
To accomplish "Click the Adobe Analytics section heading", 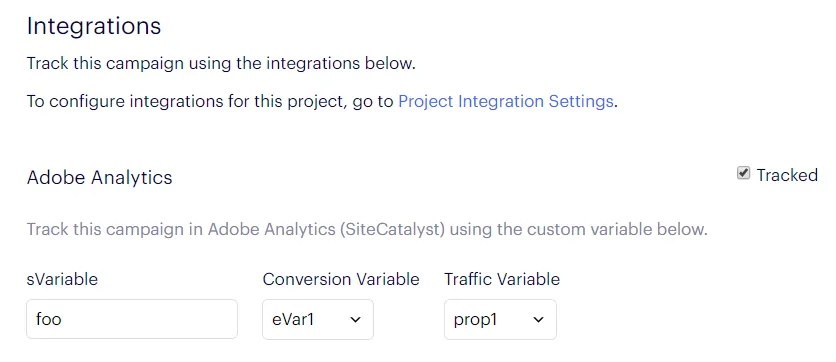I will 100,177.
